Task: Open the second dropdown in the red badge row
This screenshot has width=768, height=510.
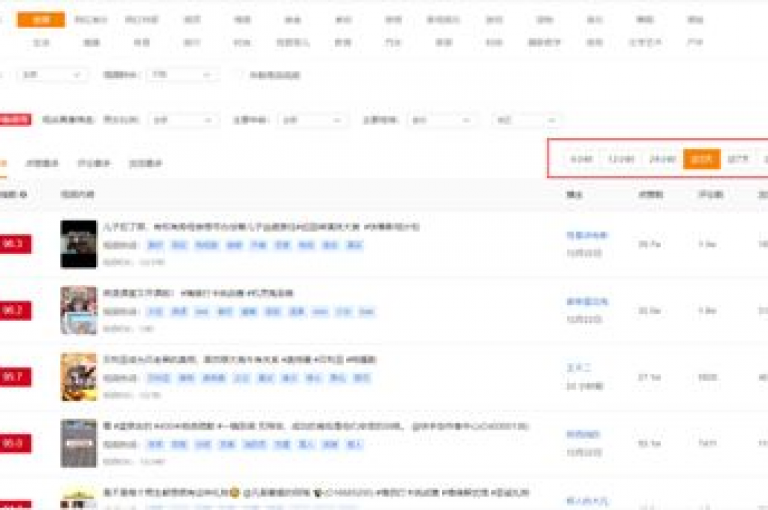Action: tap(313, 120)
